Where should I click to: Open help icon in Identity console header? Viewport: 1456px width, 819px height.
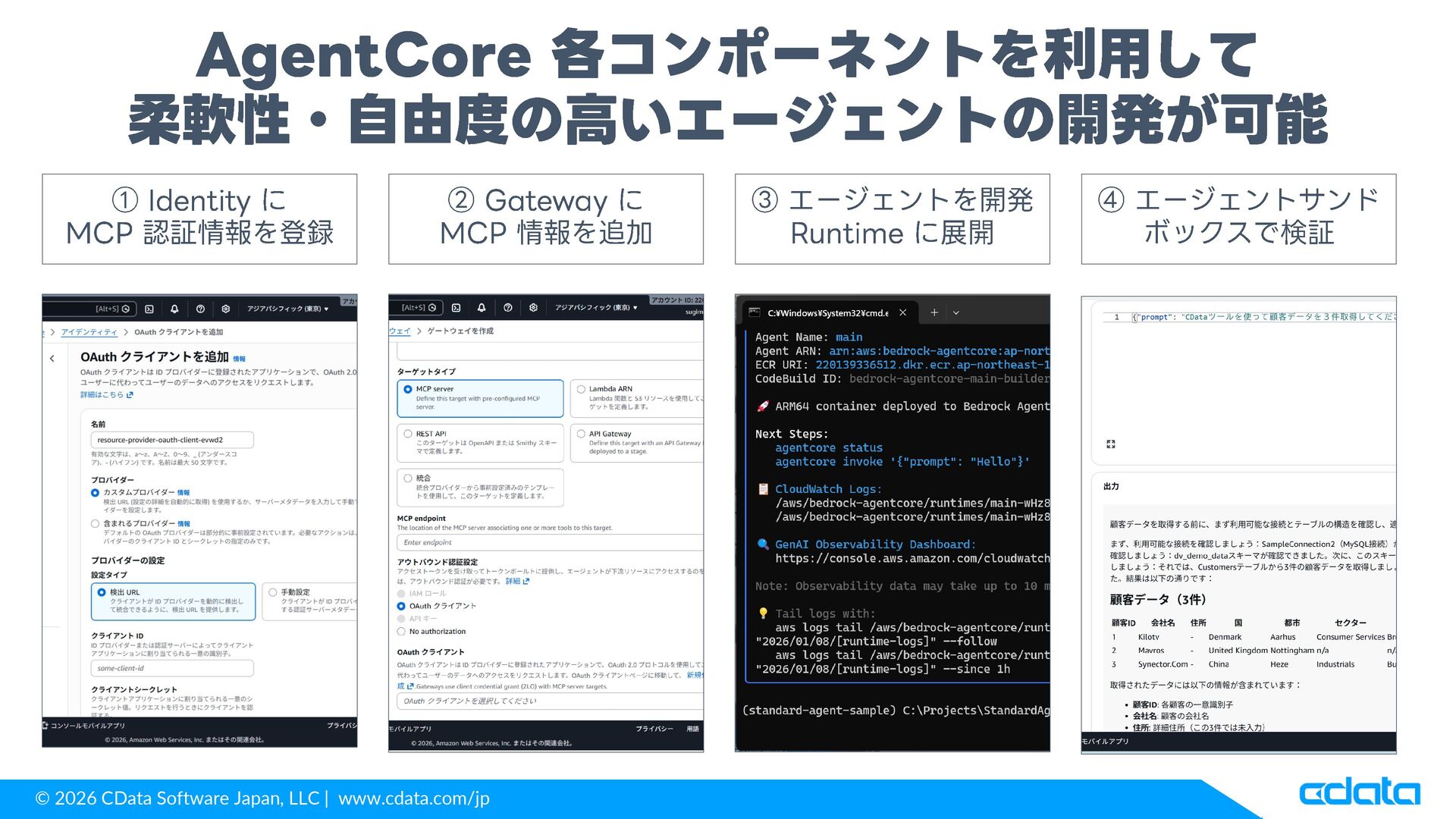pyautogui.click(x=200, y=309)
